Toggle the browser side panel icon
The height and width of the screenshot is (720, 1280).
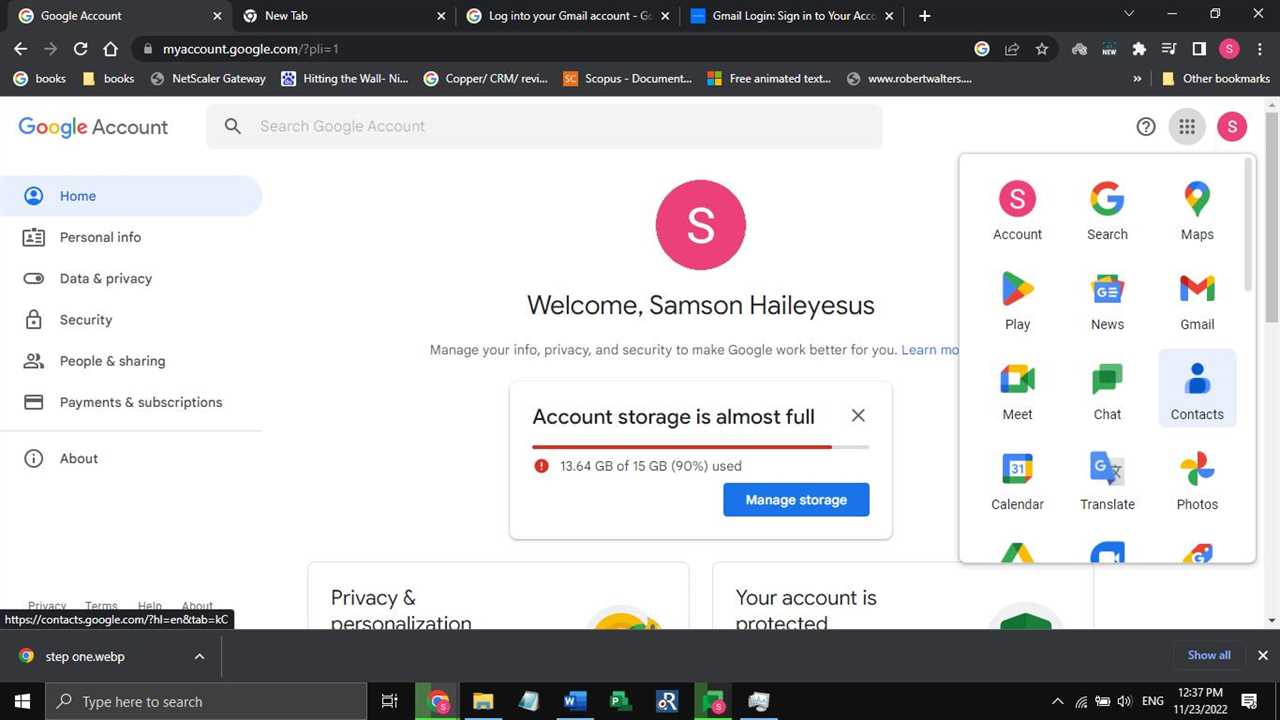click(1199, 48)
